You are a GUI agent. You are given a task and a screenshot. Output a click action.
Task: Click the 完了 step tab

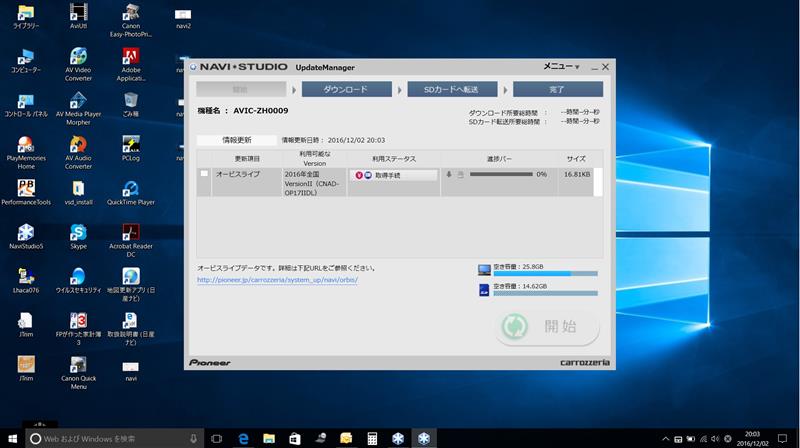tap(558, 89)
